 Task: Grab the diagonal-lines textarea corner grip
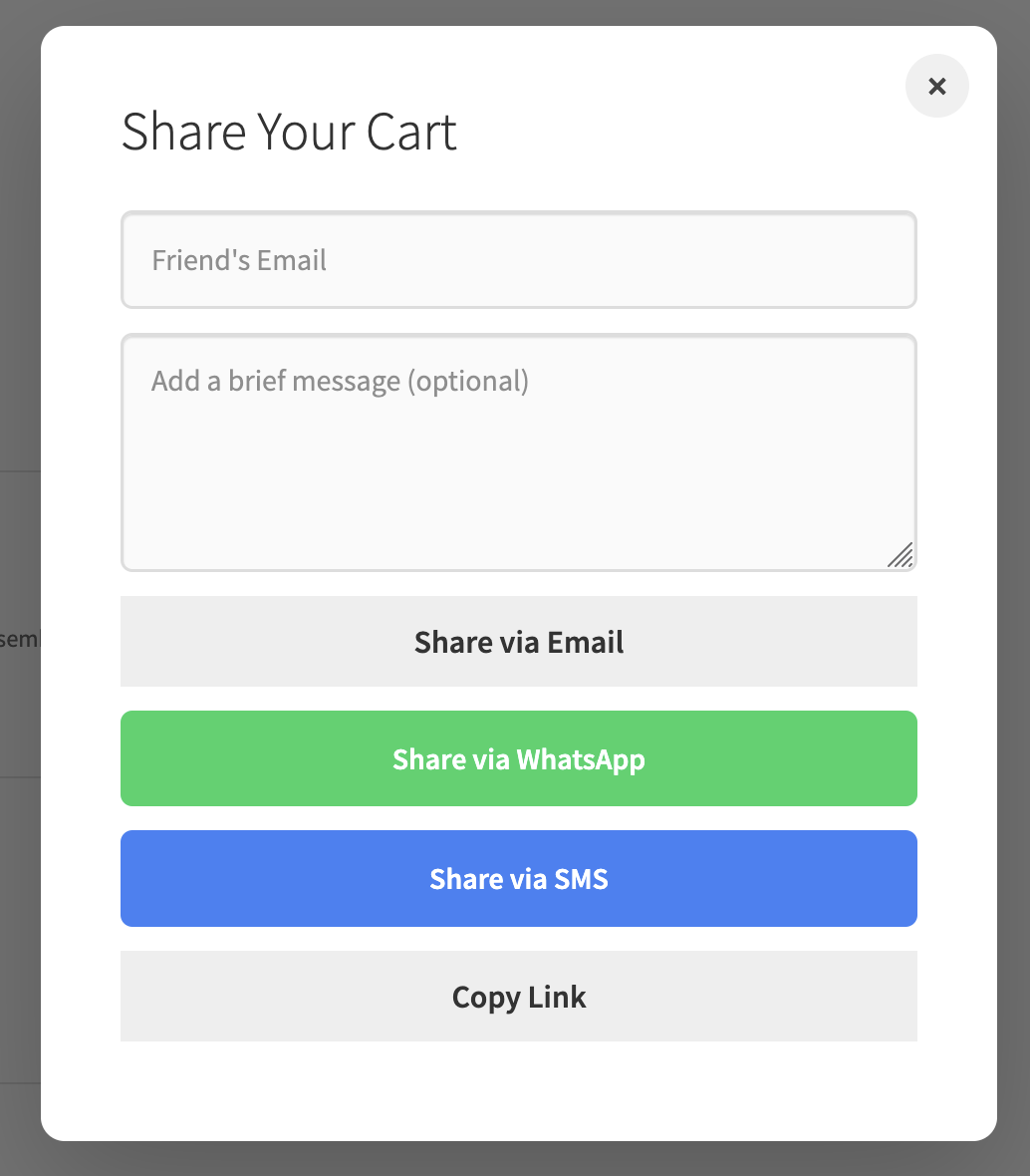point(901,555)
